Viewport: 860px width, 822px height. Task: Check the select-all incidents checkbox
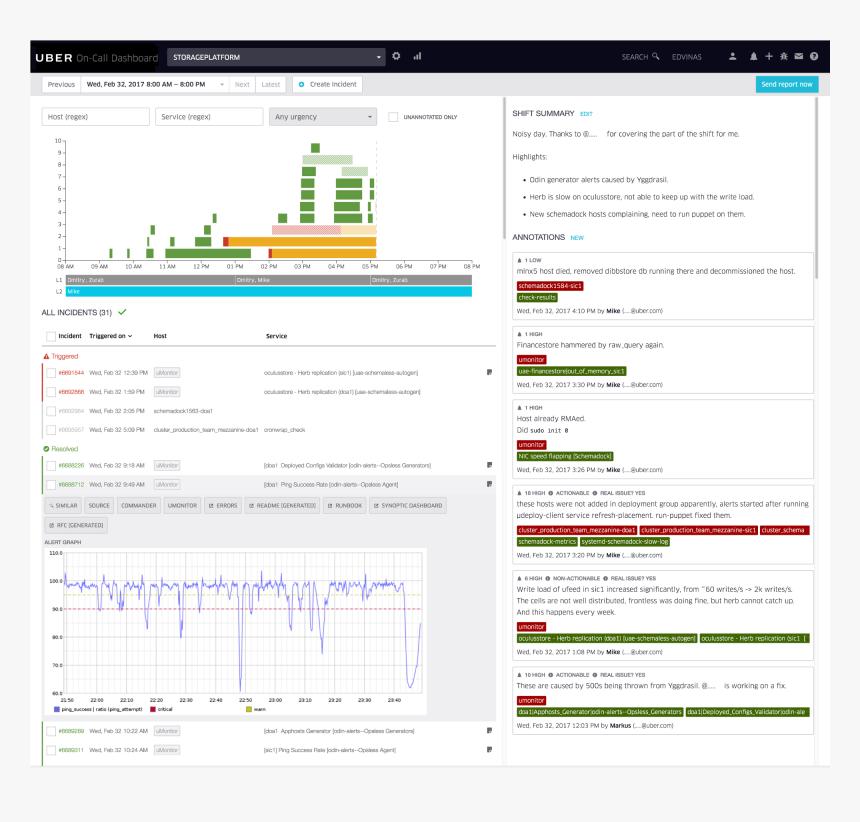pos(51,336)
